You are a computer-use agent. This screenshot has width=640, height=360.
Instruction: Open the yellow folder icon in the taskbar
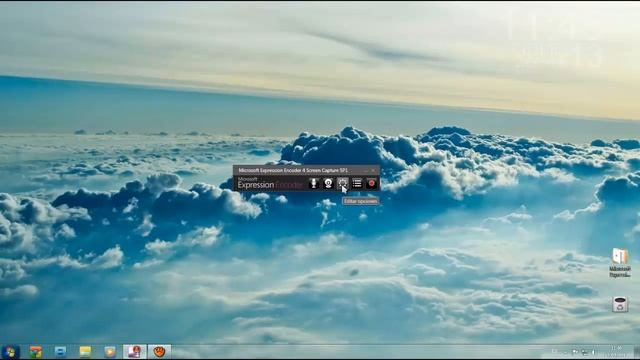[x=85, y=352]
